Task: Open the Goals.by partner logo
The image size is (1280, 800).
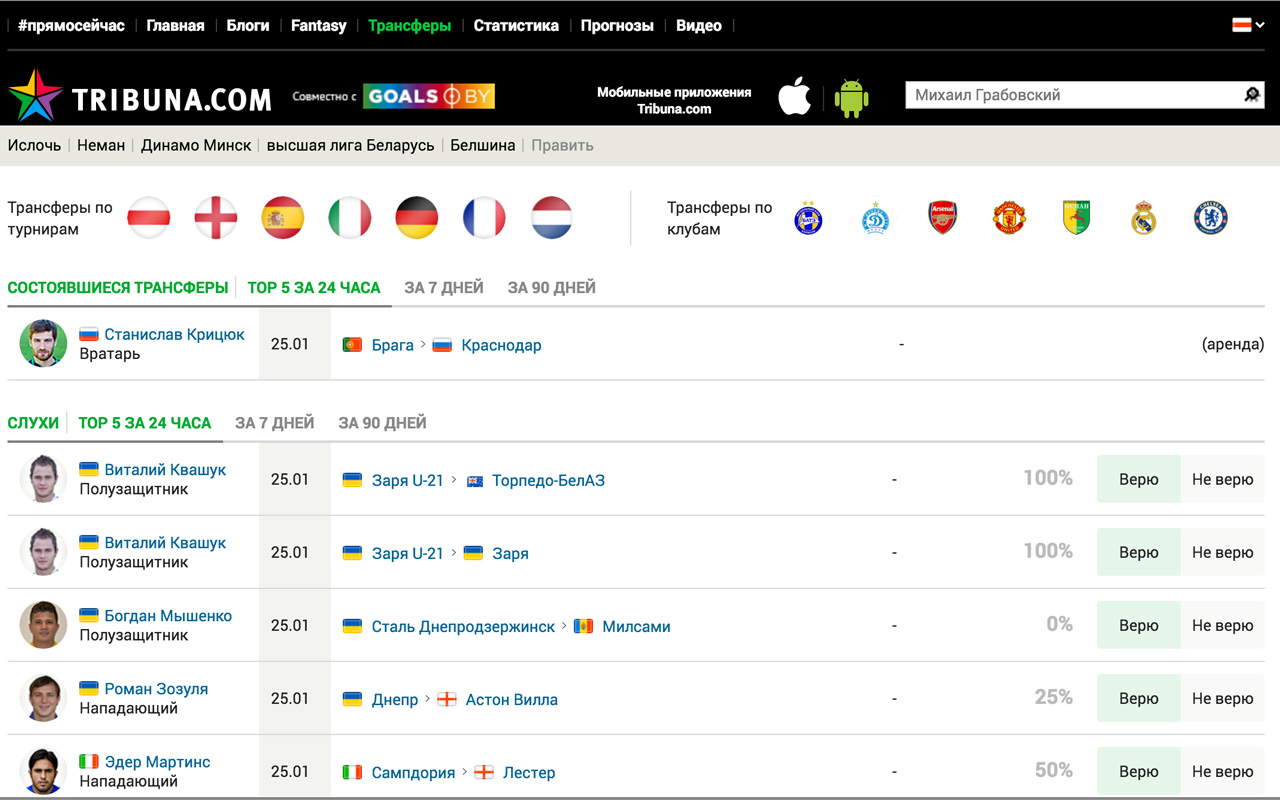Action: coord(429,96)
